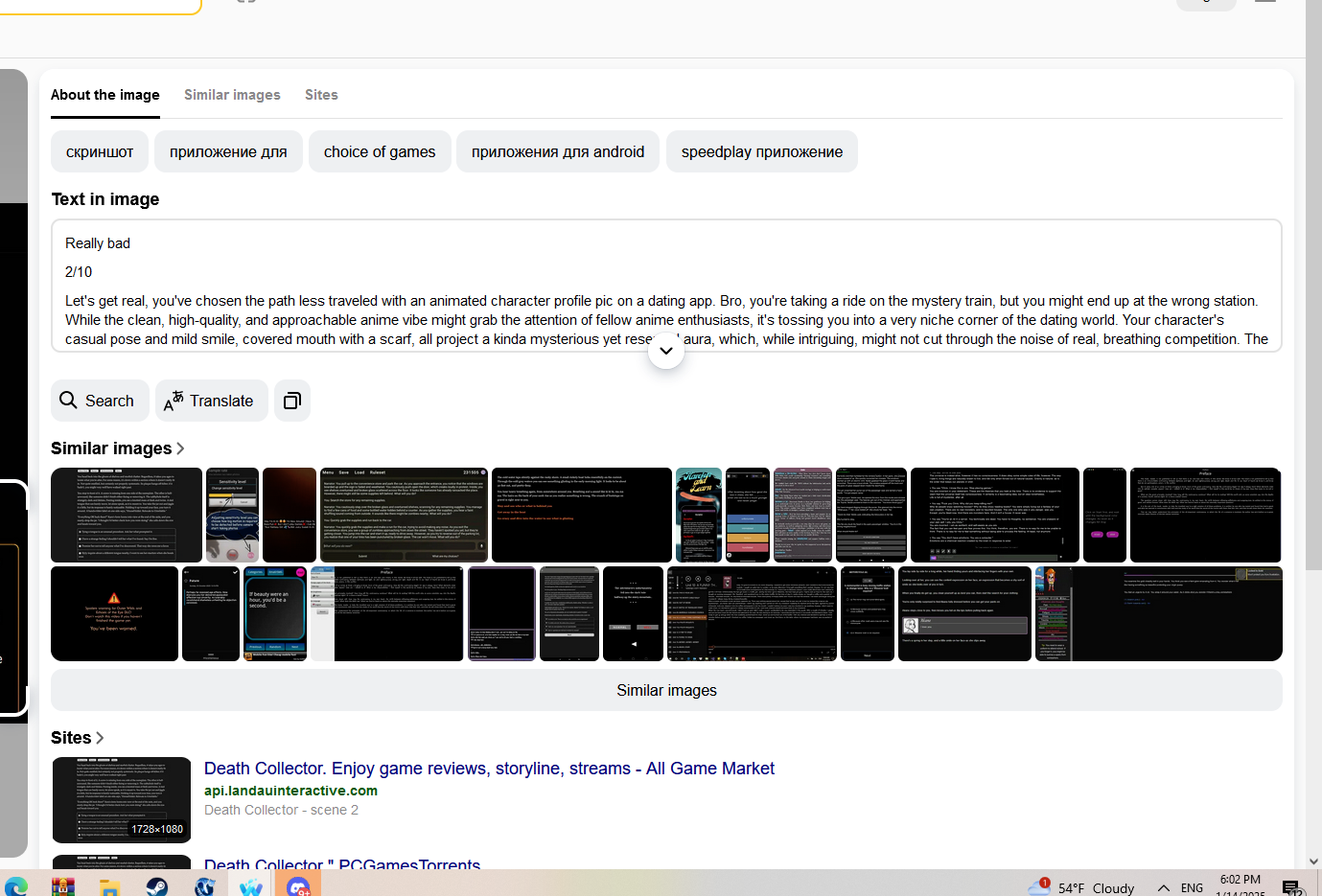The image size is (1322, 896).
Task: Open Microsoft Edge from taskbar
Action: 16,886
